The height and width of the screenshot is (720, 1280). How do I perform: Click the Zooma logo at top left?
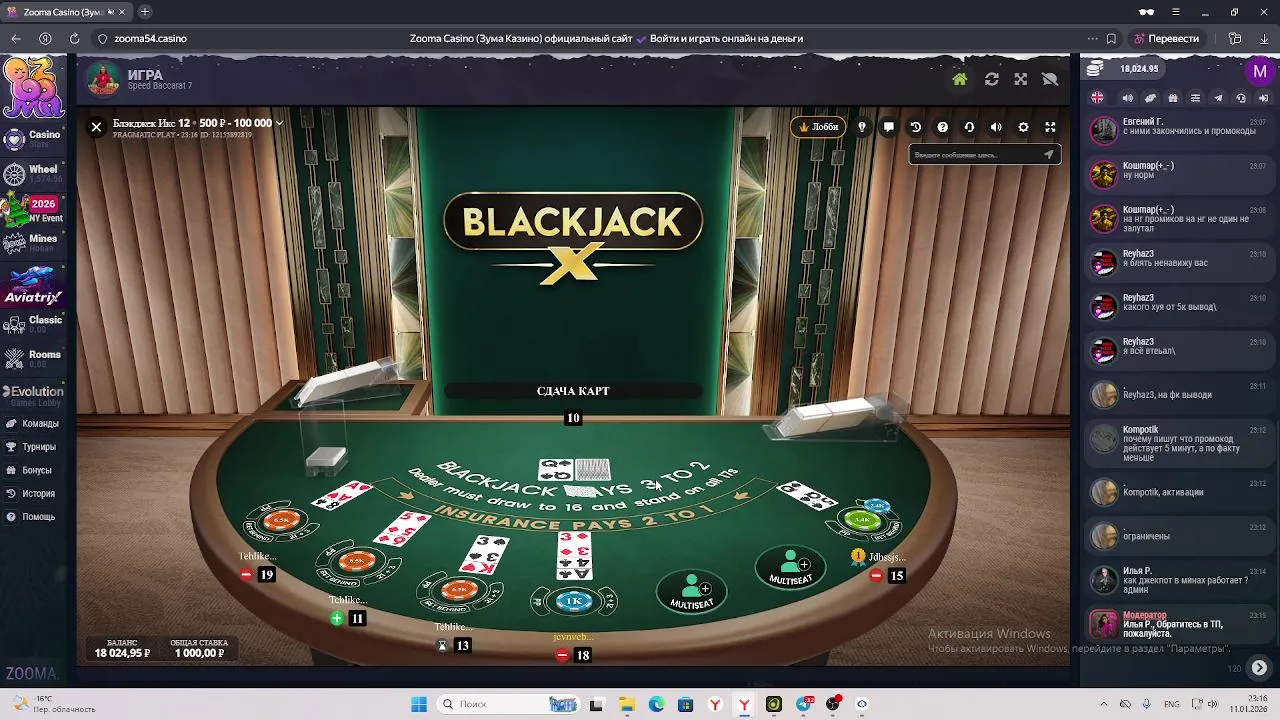33,87
